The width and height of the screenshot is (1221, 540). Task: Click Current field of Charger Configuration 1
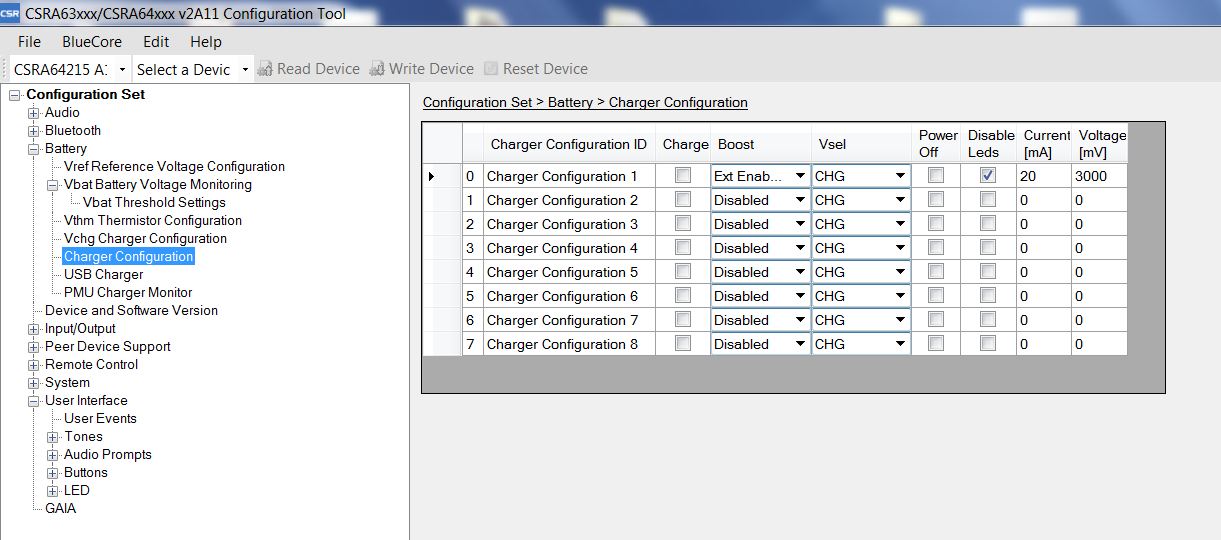pos(1042,177)
